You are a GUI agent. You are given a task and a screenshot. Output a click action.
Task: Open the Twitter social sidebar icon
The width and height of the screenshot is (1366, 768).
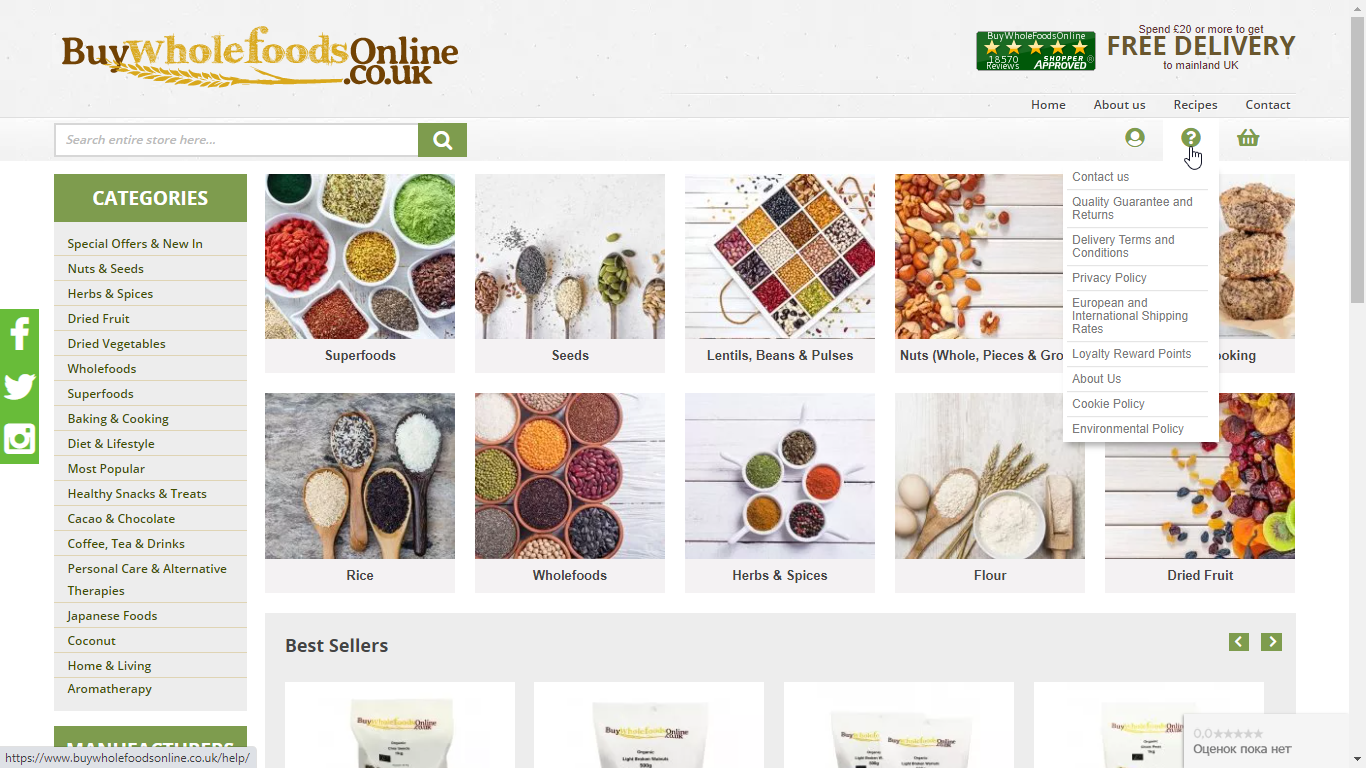tap(19, 386)
